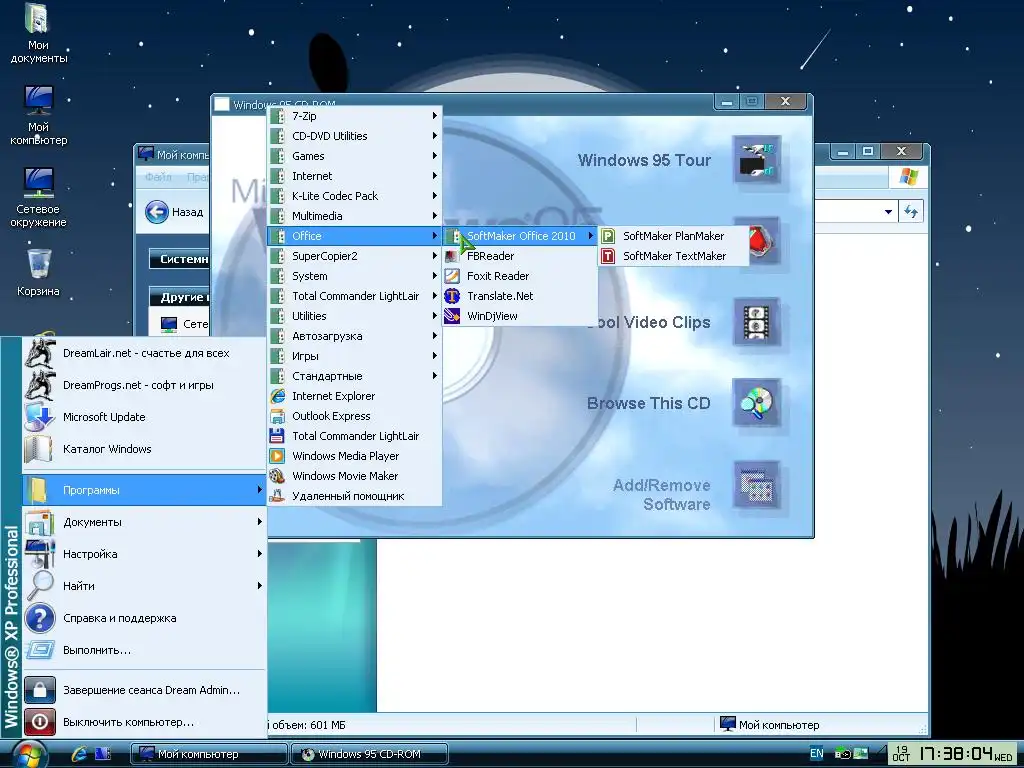The image size is (1024, 768).
Task: Click the Add/Remove Software link
Action: coord(662,494)
